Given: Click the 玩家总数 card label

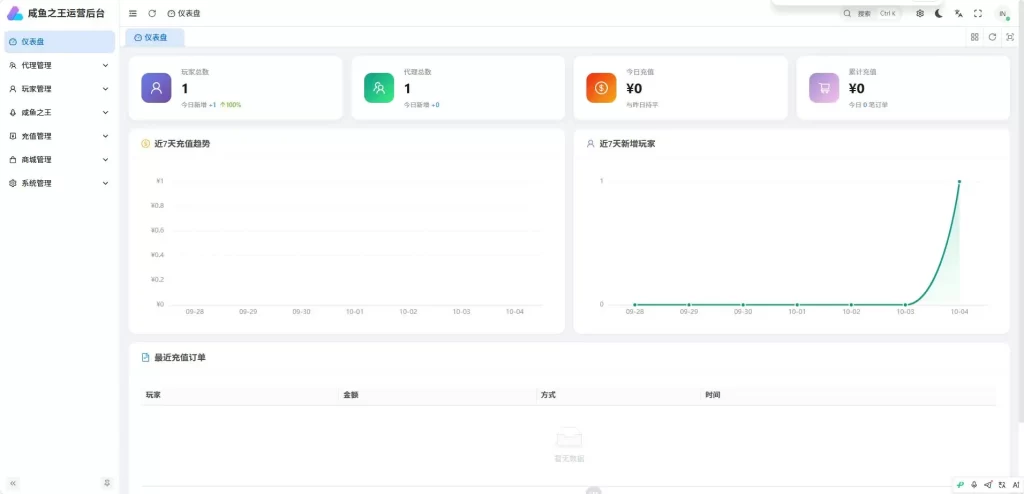Looking at the screenshot, I should coord(195,72).
